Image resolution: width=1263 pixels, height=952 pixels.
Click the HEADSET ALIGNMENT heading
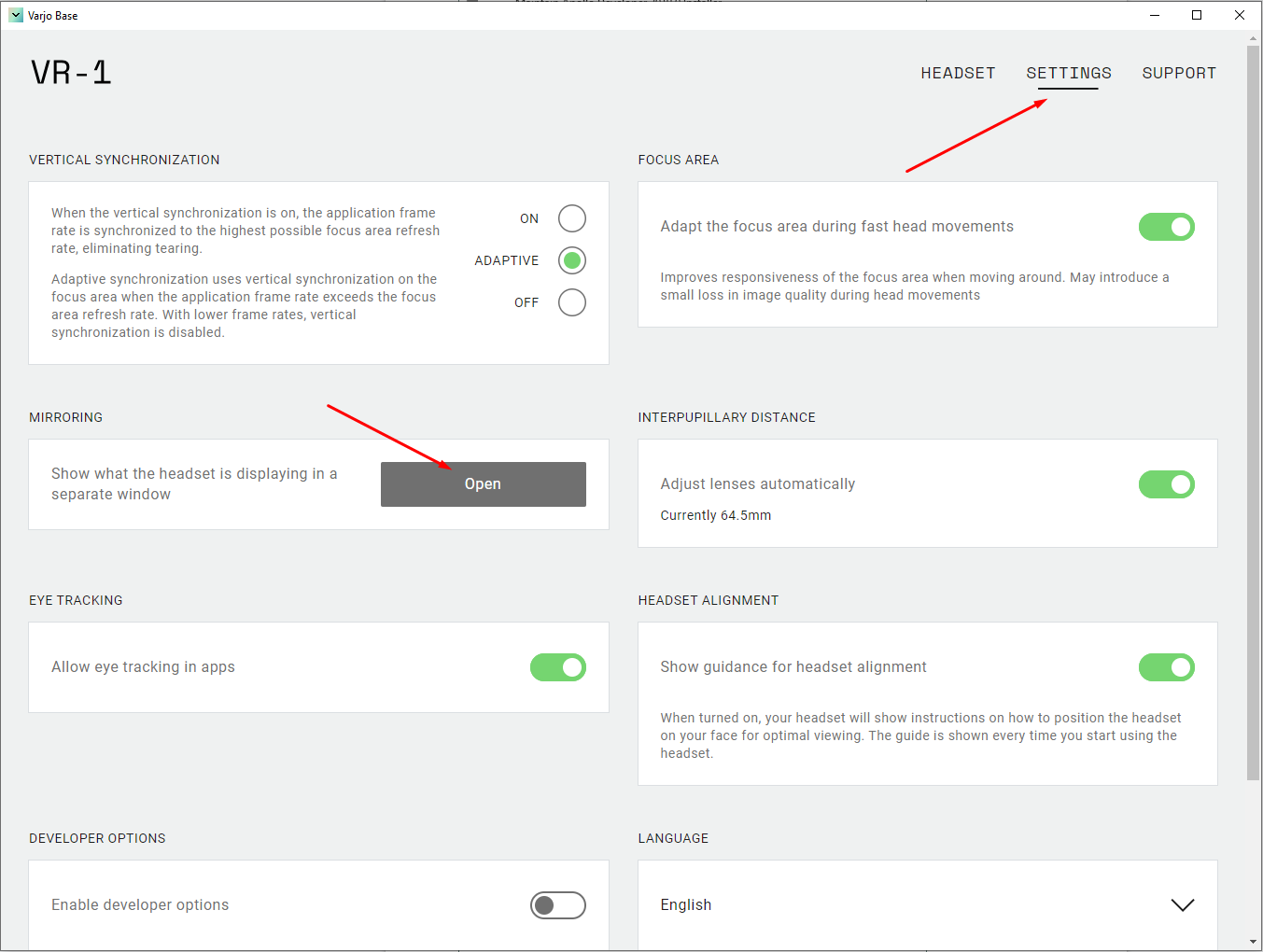click(x=709, y=600)
